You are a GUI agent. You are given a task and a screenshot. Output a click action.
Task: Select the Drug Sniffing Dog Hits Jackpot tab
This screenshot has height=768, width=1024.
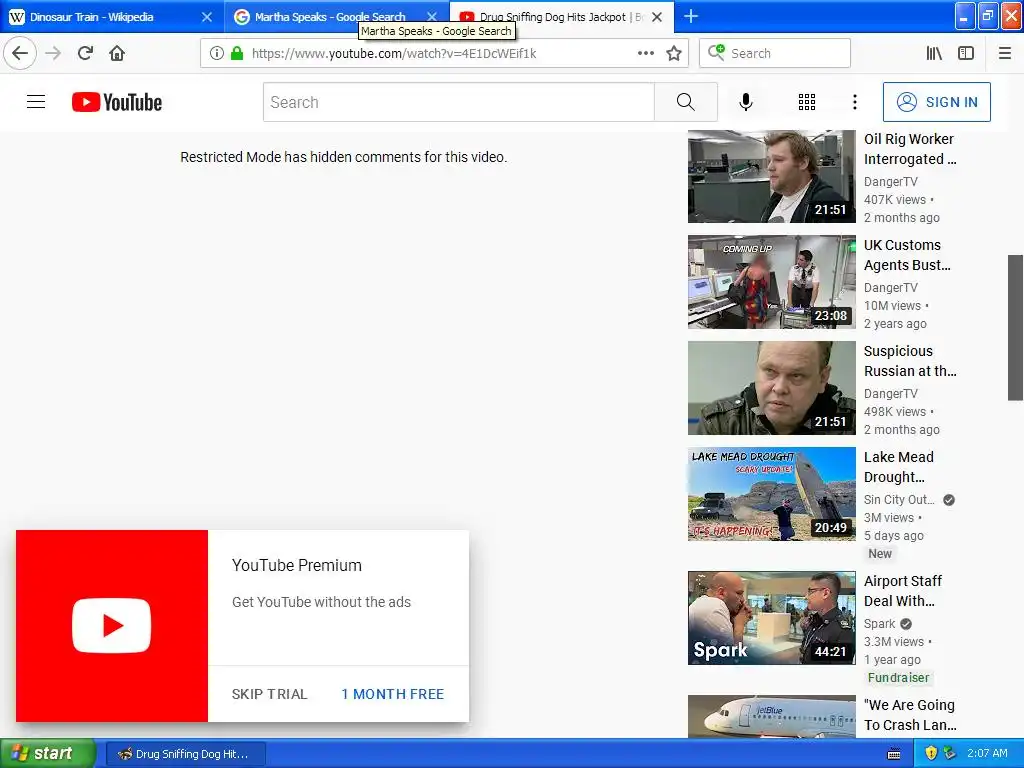(x=562, y=17)
